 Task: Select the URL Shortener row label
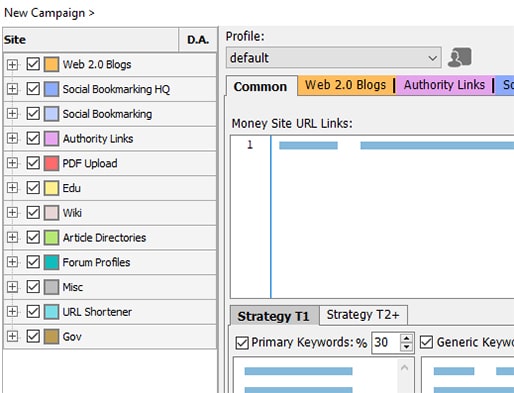pos(97,312)
